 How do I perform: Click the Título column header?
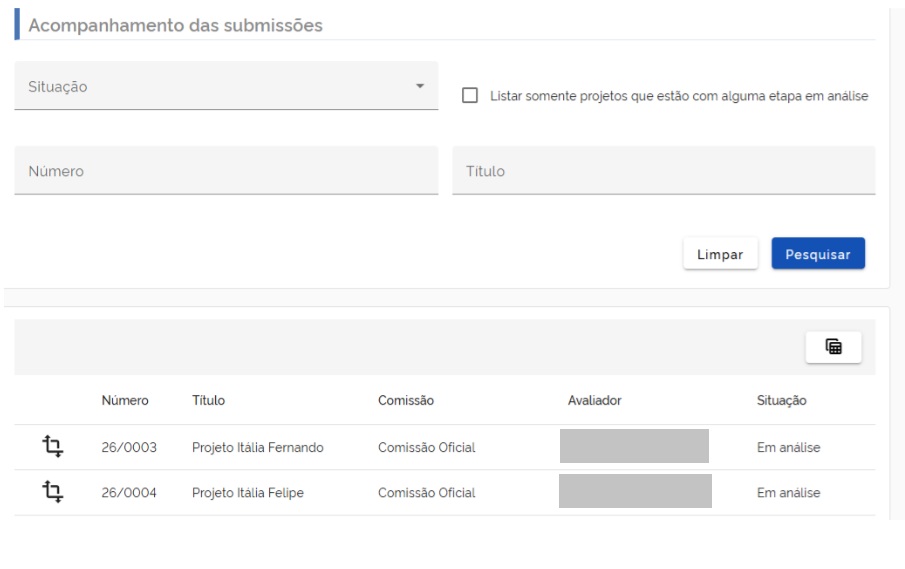[208, 401]
